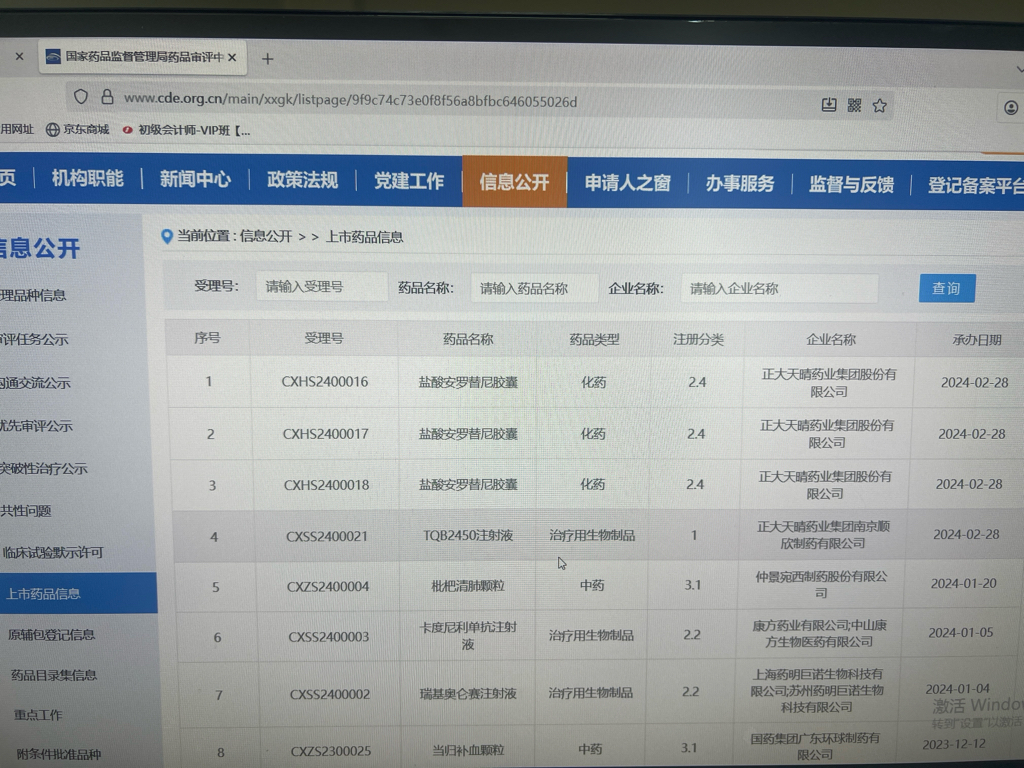
Task: Click the cell CXSS2400002
Action: pyautogui.click(x=330, y=694)
